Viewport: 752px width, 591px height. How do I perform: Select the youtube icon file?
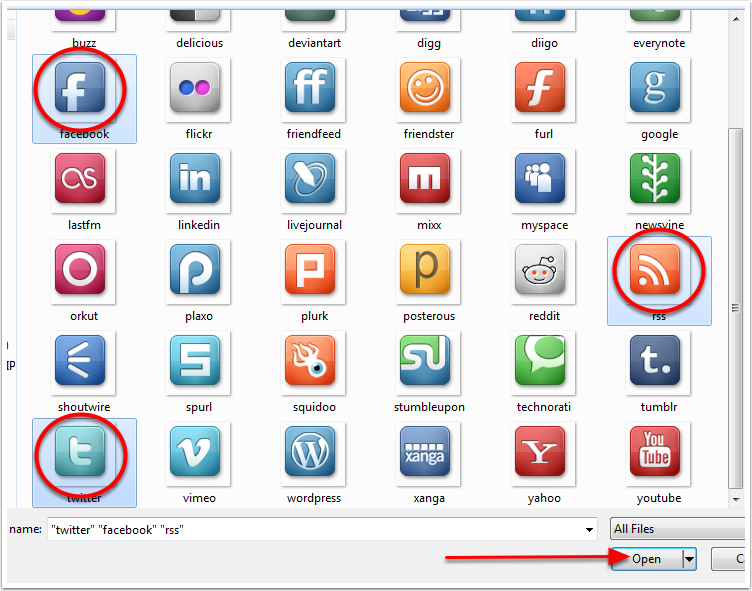coord(656,452)
